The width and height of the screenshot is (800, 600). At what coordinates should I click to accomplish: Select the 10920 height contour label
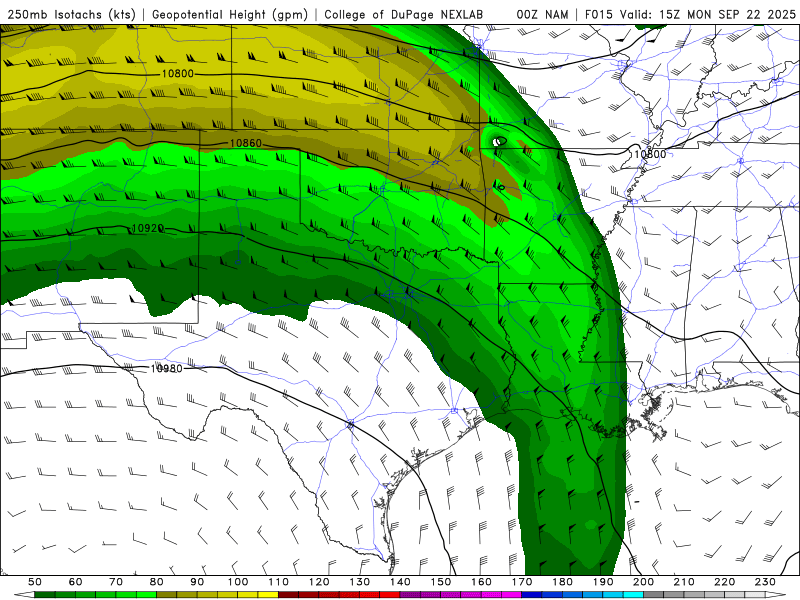(x=147, y=228)
